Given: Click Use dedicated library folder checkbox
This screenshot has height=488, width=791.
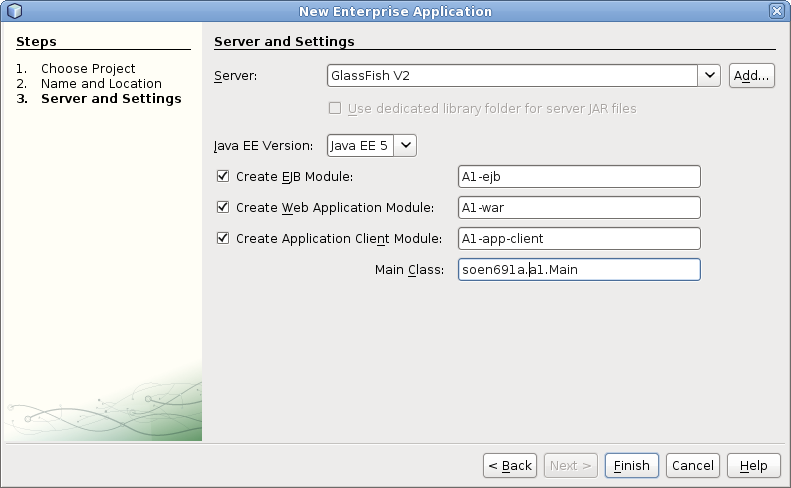Looking at the screenshot, I should coord(335,108).
